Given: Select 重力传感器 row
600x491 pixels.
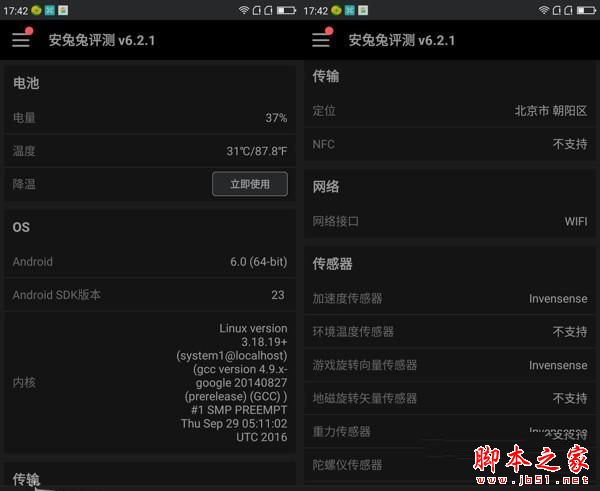Looking at the screenshot, I should [x=450, y=432].
